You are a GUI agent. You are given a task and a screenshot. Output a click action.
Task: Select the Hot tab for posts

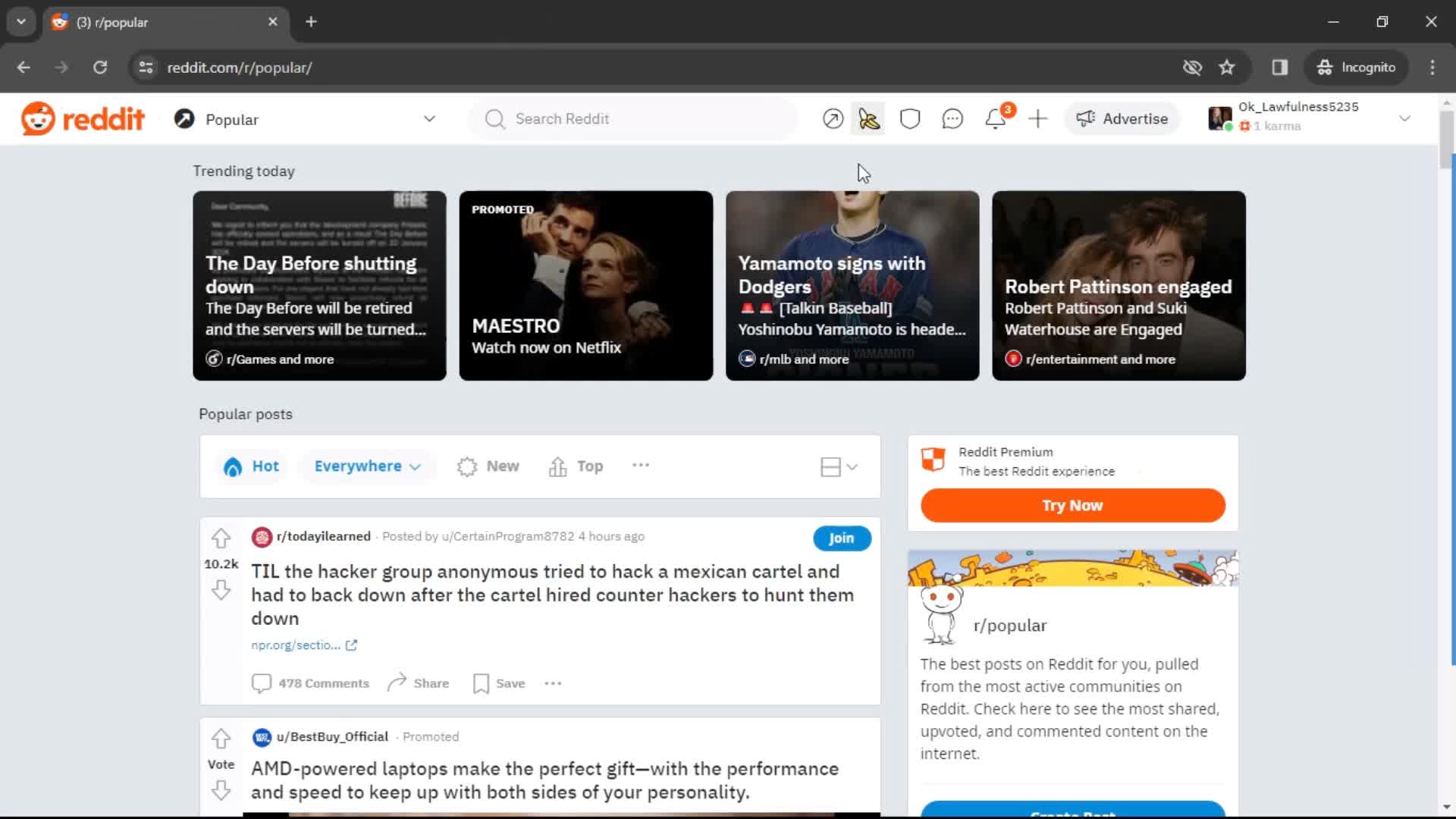251,466
